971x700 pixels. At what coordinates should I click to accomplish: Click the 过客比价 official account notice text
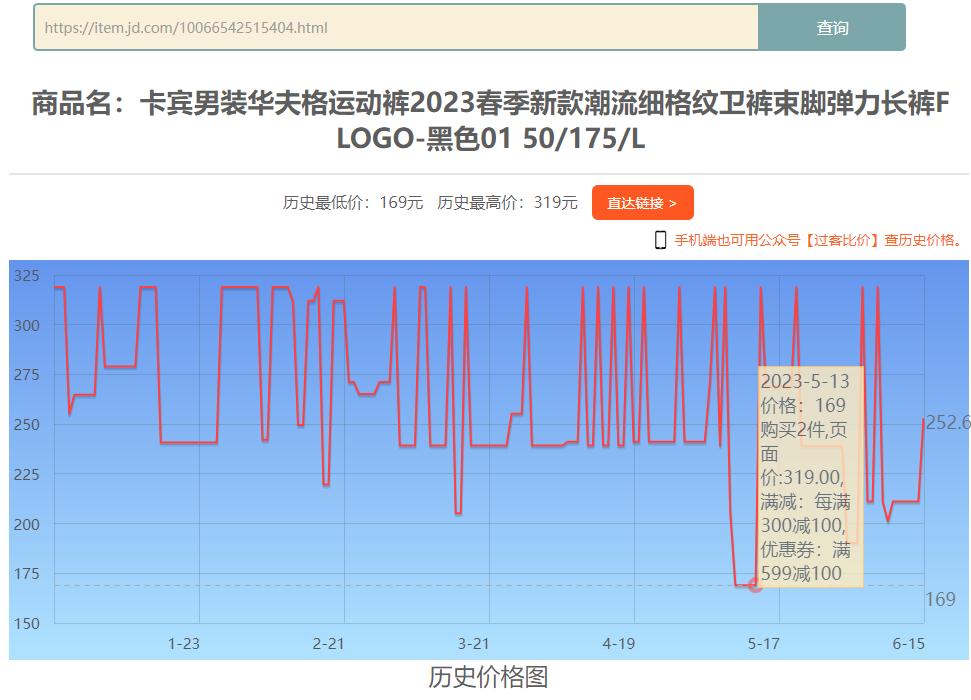(818, 240)
